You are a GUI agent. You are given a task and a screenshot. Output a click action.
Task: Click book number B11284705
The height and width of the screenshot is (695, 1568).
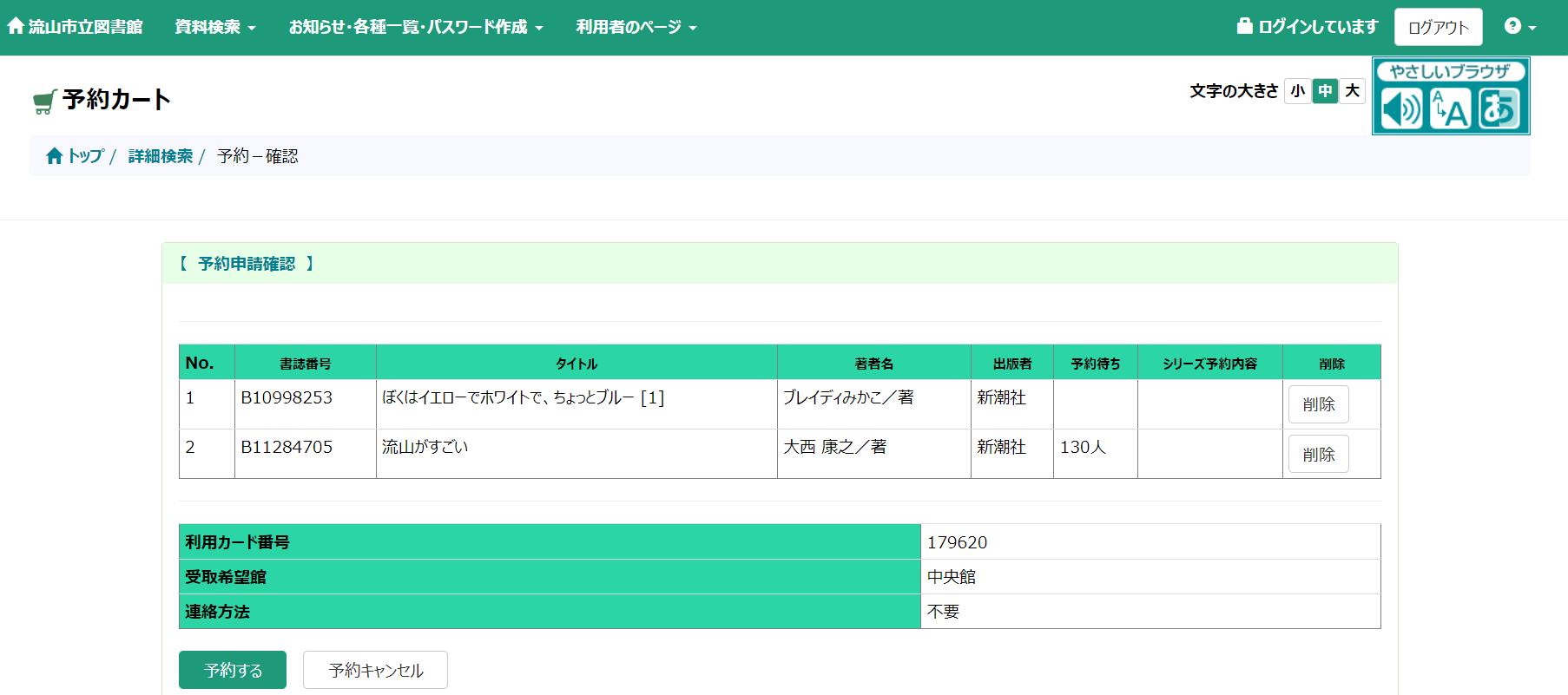287,447
